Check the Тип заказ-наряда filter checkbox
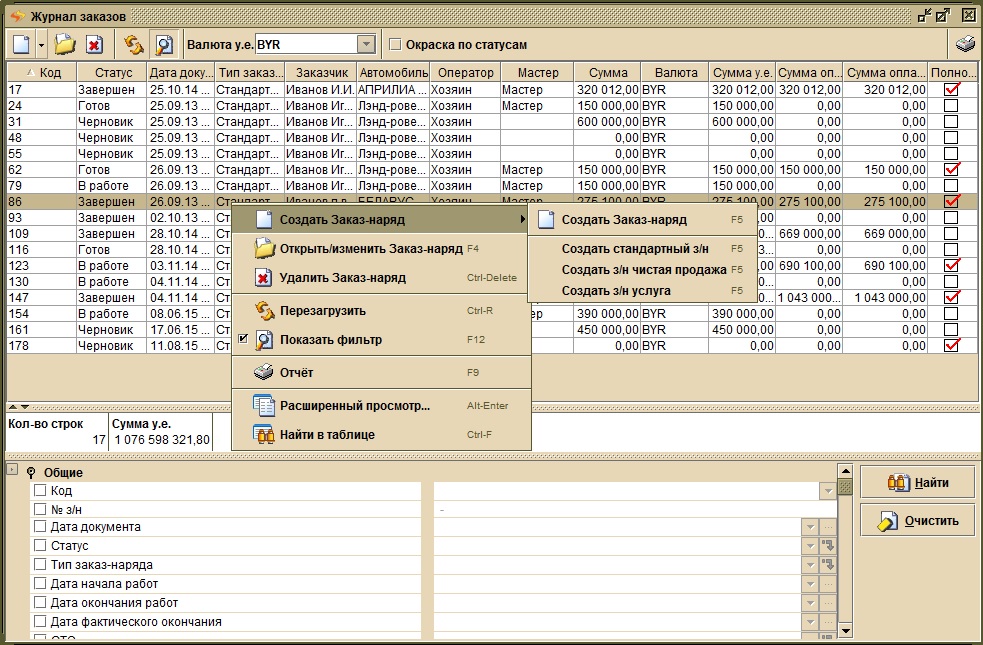The width and height of the screenshot is (983, 645). pyautogui.click(x=40, y=564)
